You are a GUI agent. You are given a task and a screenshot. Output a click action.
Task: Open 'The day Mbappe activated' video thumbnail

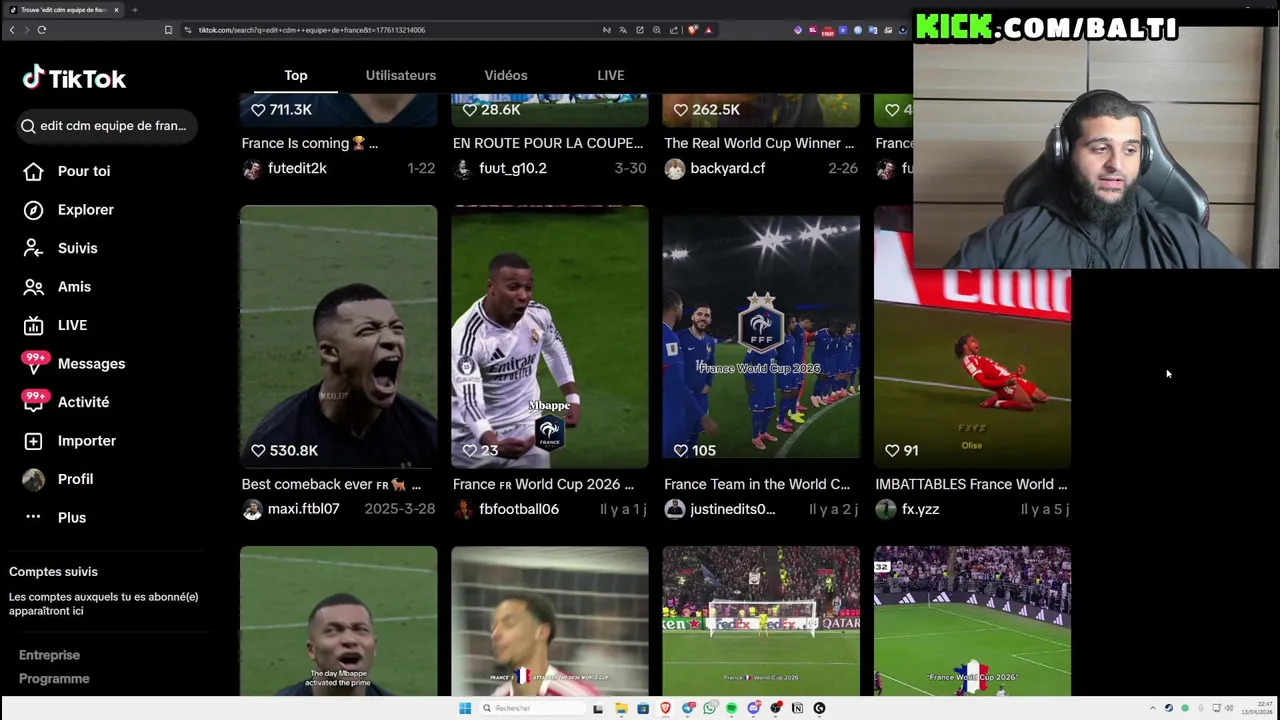[x=338, y=621]
